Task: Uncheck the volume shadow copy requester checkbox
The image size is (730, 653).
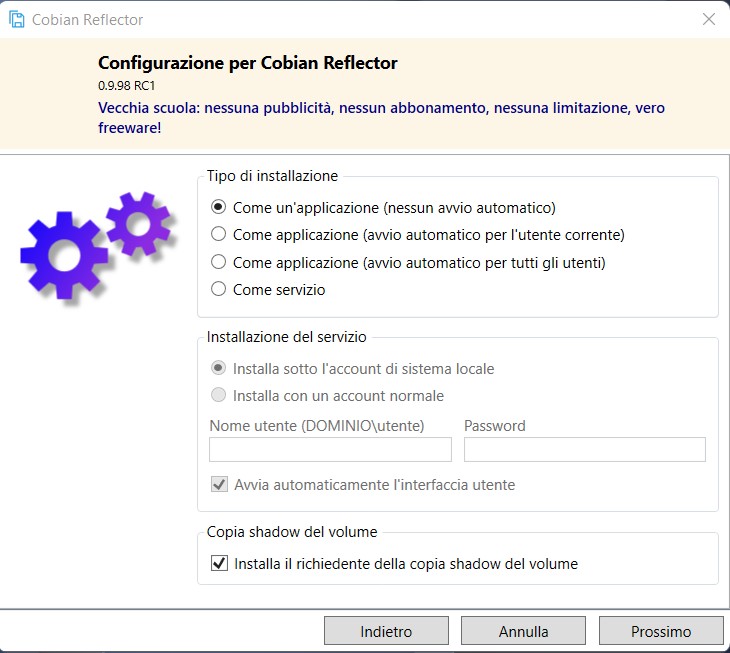Action: click(x=219, y=563)
